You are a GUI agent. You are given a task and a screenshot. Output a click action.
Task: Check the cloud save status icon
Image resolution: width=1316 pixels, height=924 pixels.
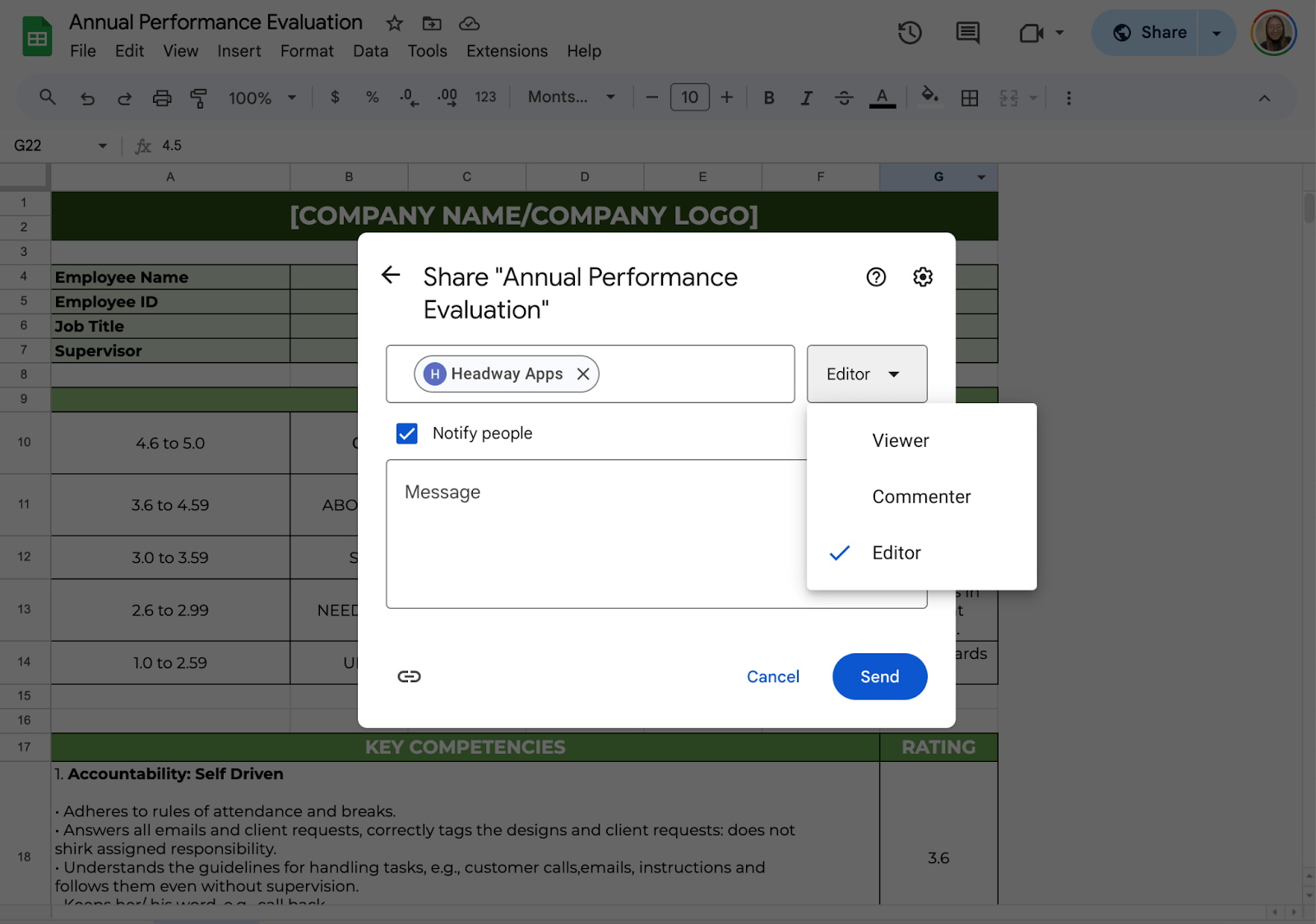(x=469, y=23)
